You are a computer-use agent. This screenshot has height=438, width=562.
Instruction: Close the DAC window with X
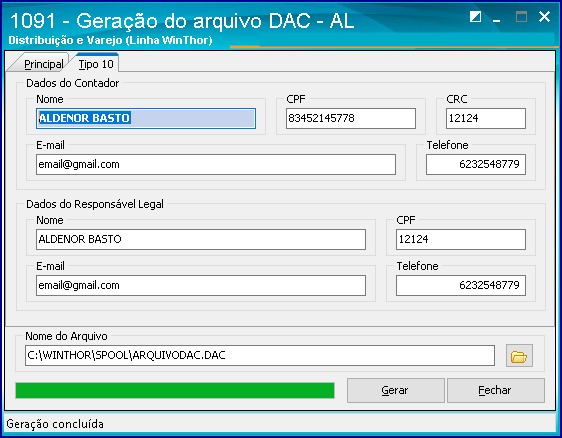point(544,16)
